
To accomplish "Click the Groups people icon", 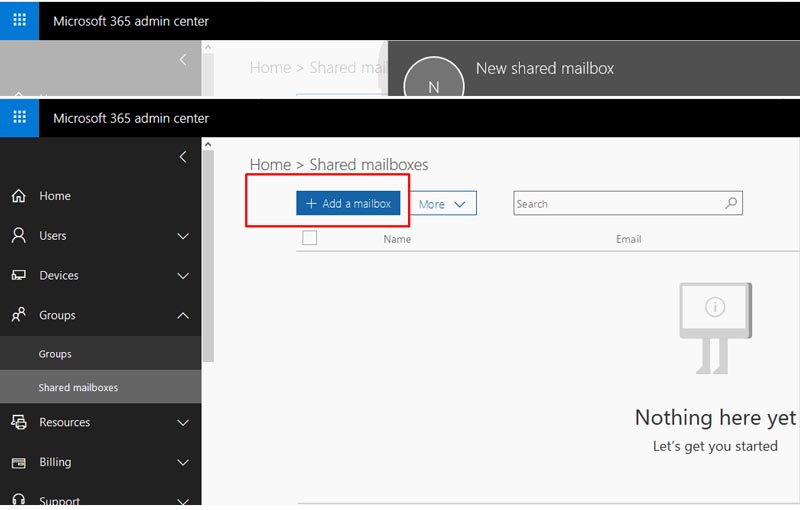I will [18, 315].
